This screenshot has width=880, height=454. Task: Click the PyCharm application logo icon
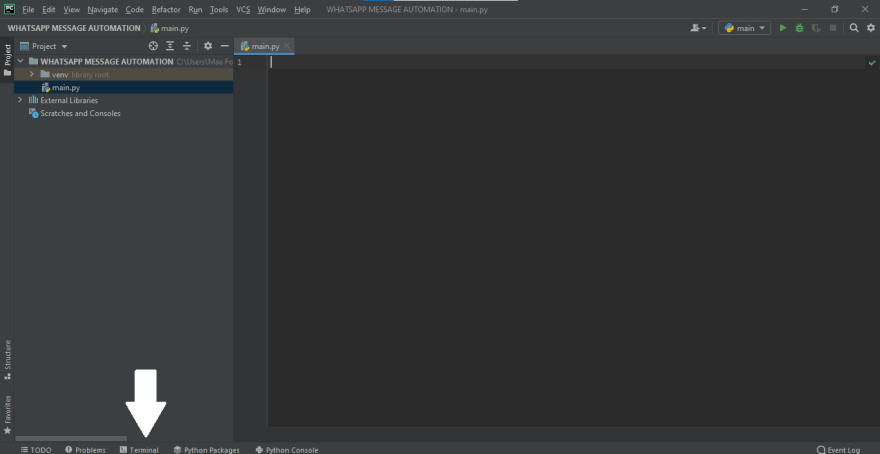[x=9, y=9]
